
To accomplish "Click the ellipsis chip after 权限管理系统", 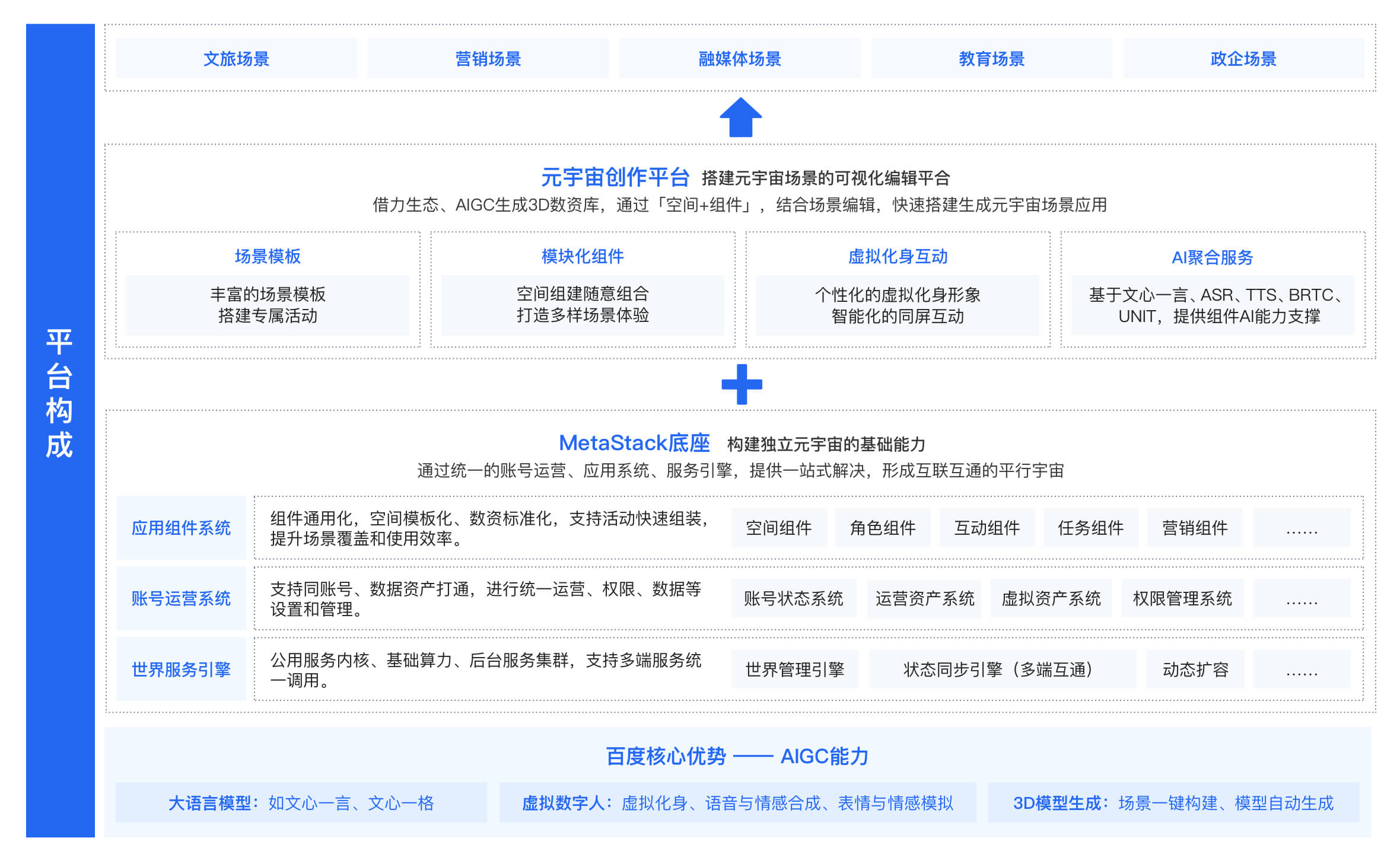I will point(1302,598).
